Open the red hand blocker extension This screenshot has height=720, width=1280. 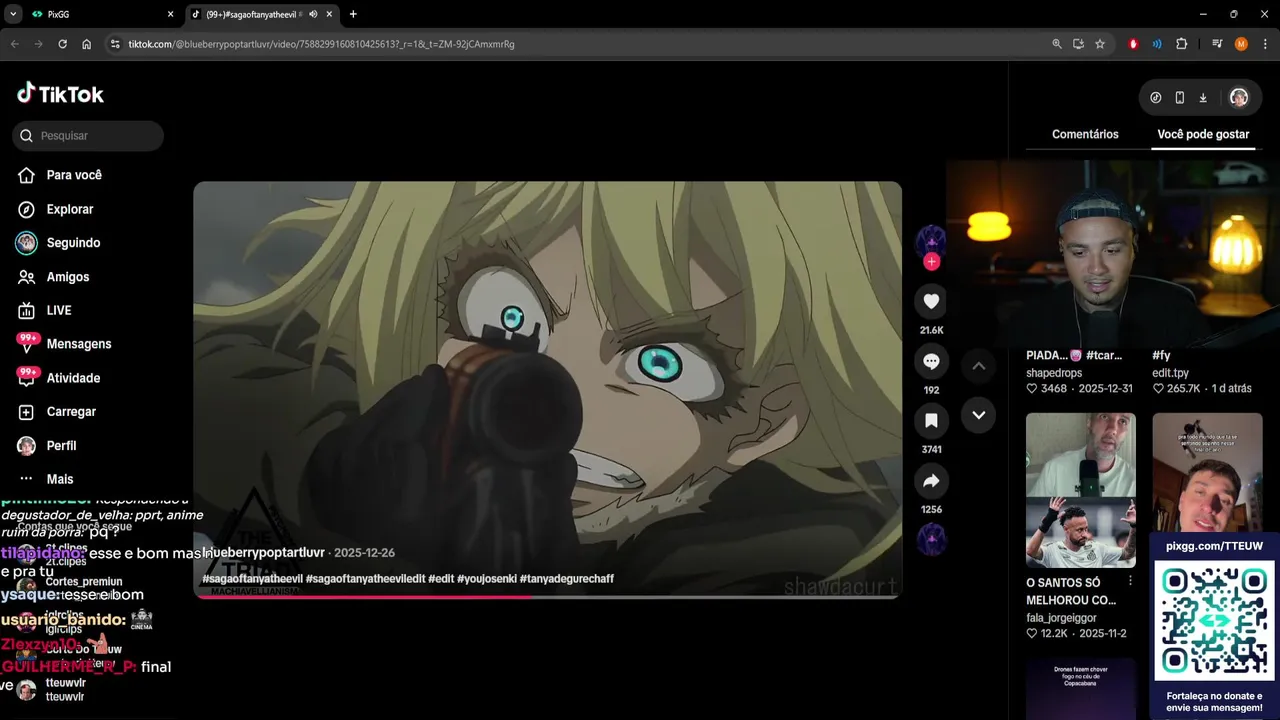pos(1133,44)
